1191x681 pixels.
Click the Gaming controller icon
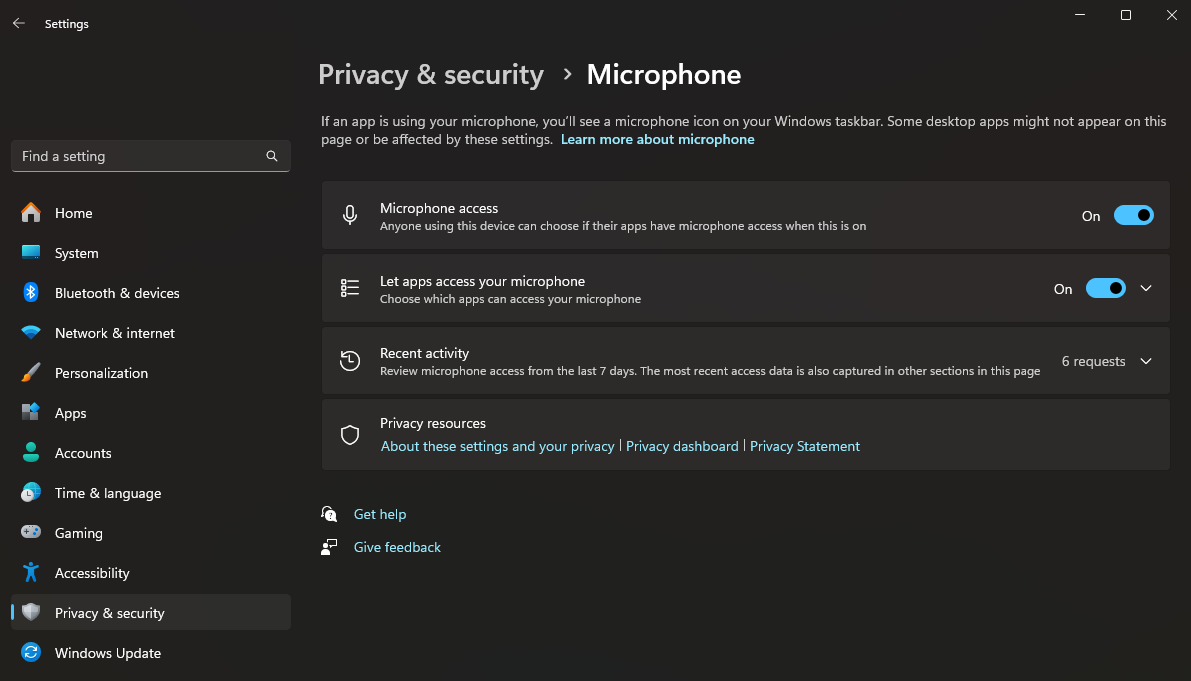pyautogui.click(x=31, y=533)
